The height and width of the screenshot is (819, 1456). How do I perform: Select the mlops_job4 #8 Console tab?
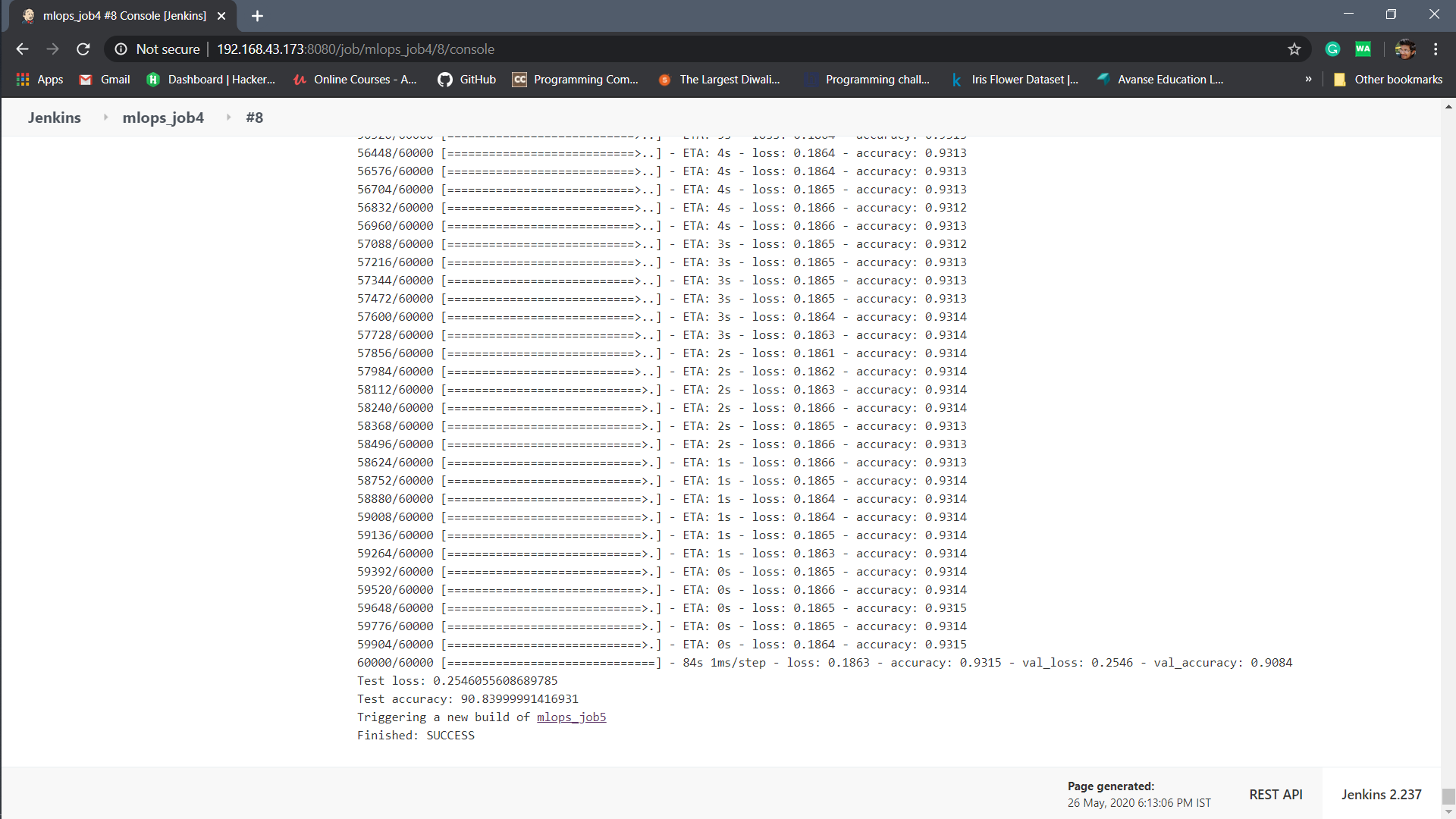coord(124,16)
